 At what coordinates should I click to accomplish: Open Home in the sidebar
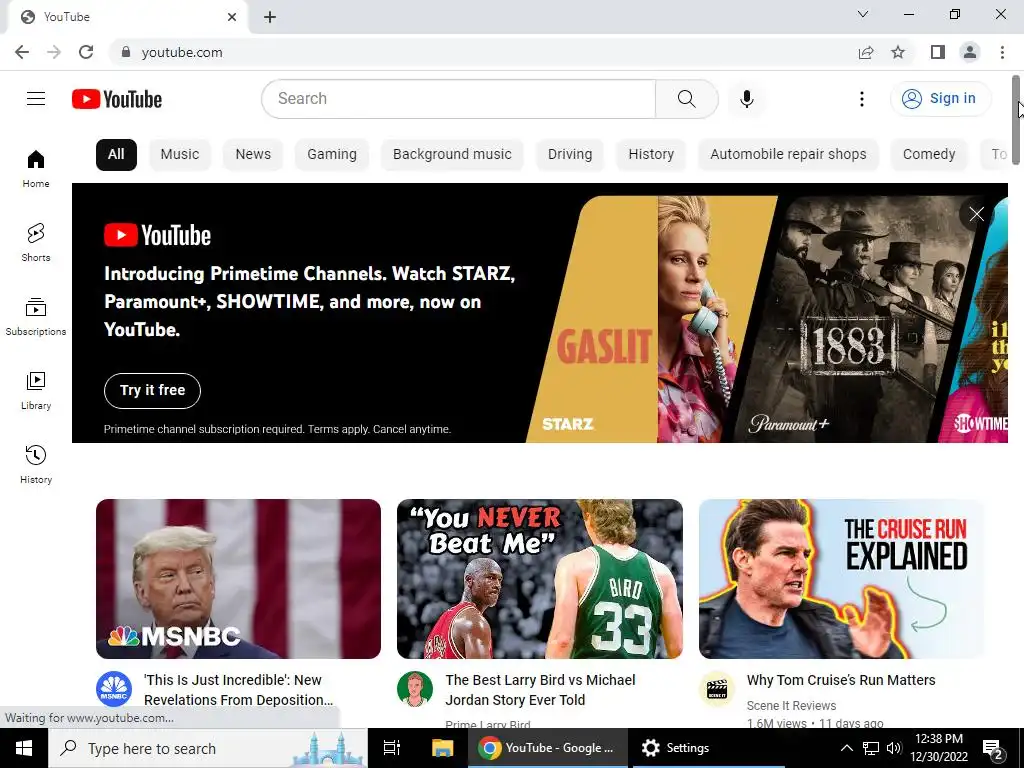coord(36,169)
